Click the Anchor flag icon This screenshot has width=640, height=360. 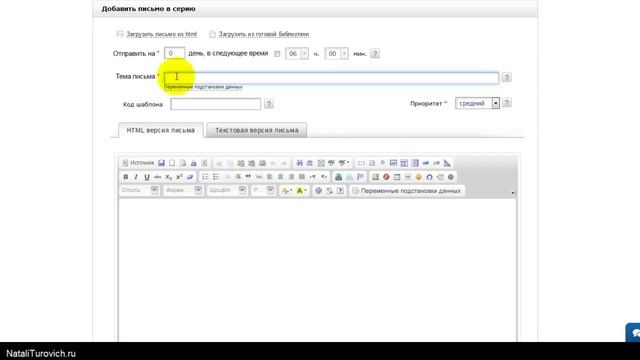point(360,177)
